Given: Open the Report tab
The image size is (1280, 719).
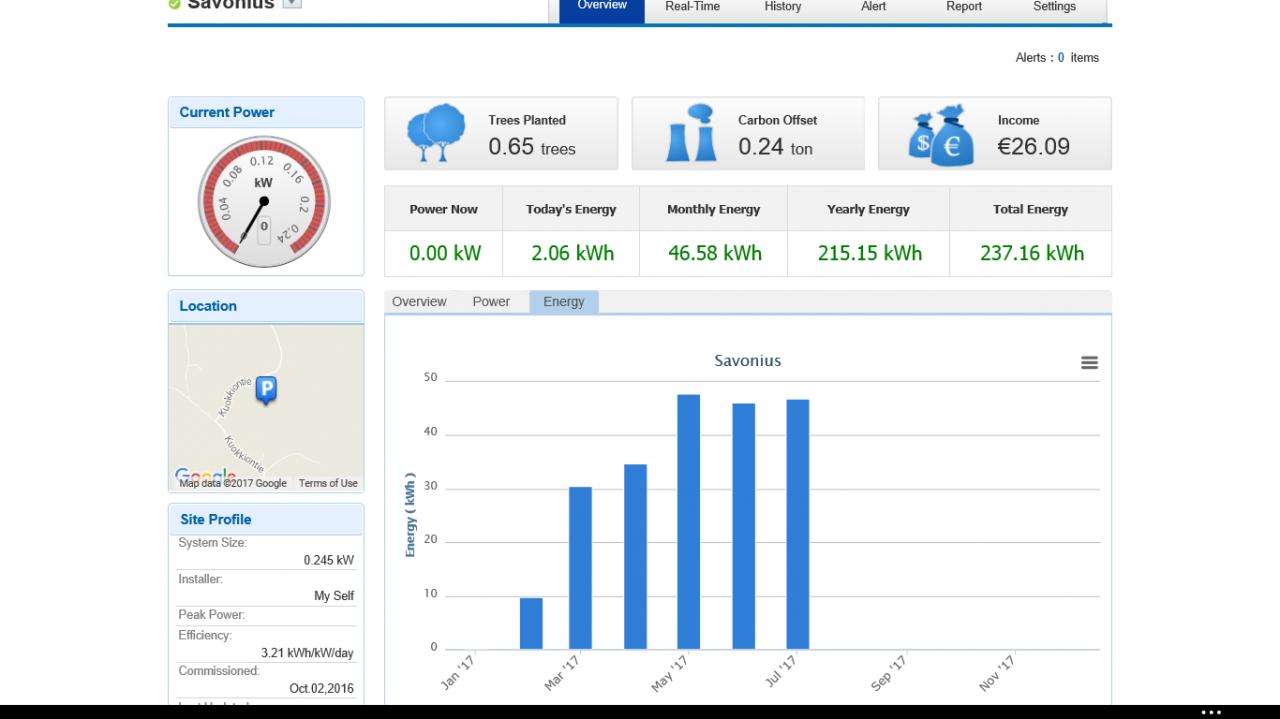Looking at the screenshot, I should pos(964,8).
